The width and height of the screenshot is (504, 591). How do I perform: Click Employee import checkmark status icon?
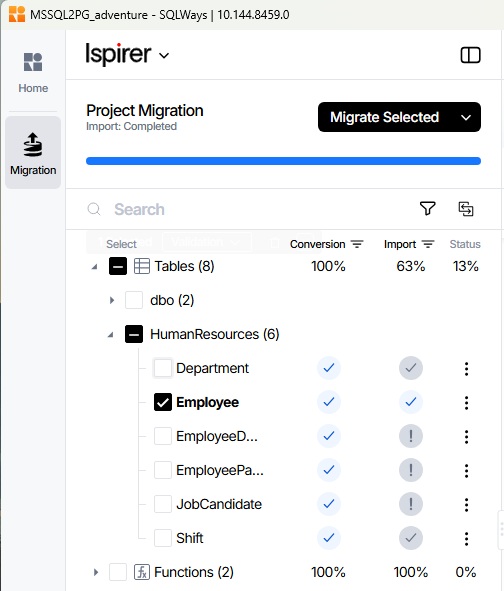(x=411, y=402)
